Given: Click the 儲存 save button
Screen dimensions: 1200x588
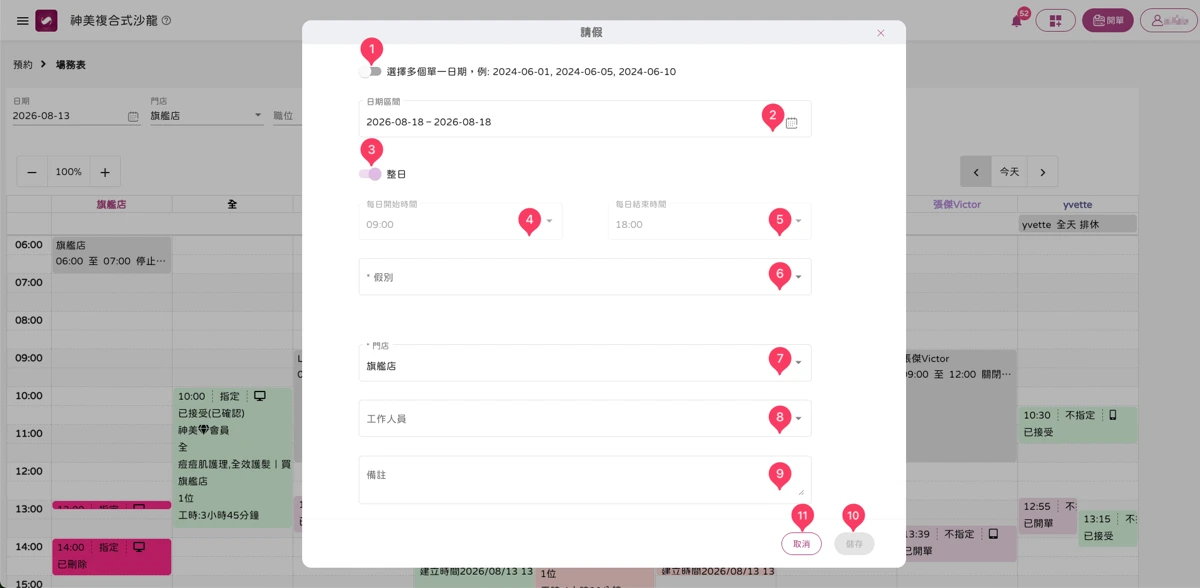Looking at the screenshot, I should (x=854, y=544).
